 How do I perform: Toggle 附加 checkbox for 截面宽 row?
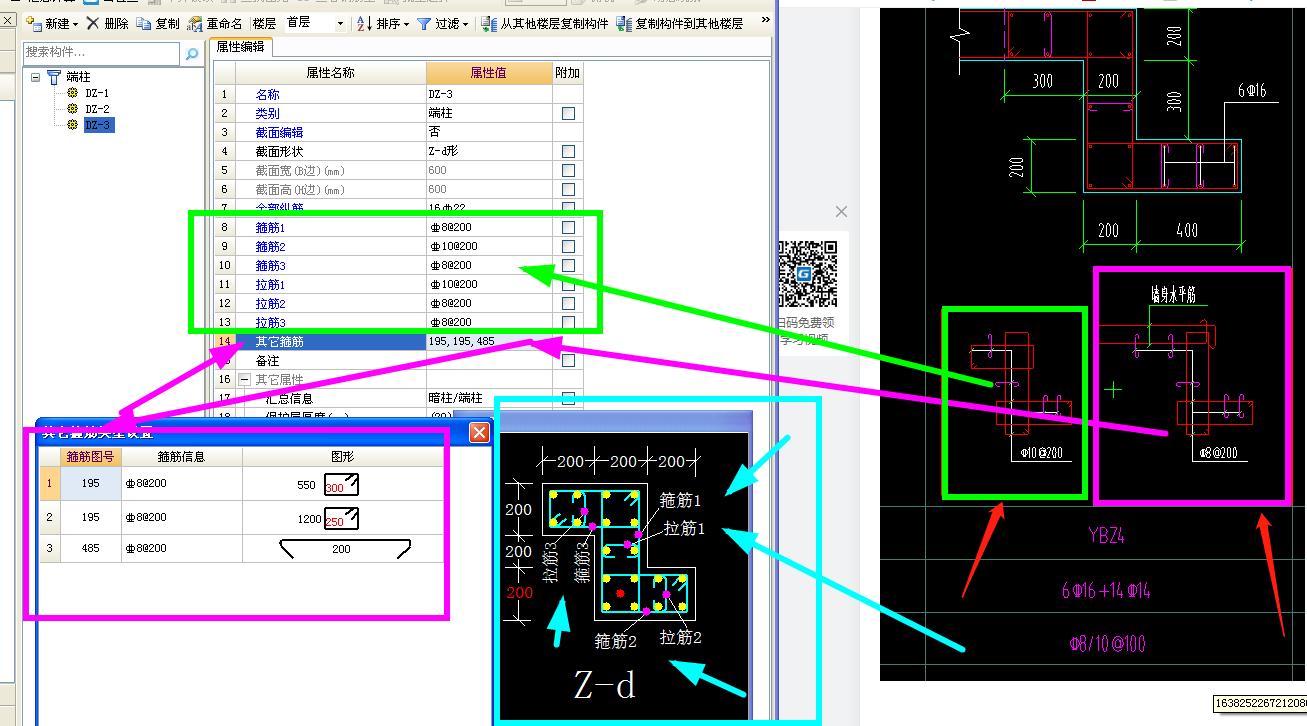click(568, 171)
